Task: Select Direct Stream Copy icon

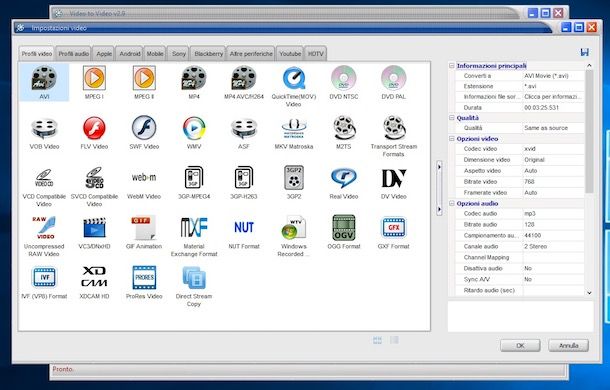Action: 194,278
